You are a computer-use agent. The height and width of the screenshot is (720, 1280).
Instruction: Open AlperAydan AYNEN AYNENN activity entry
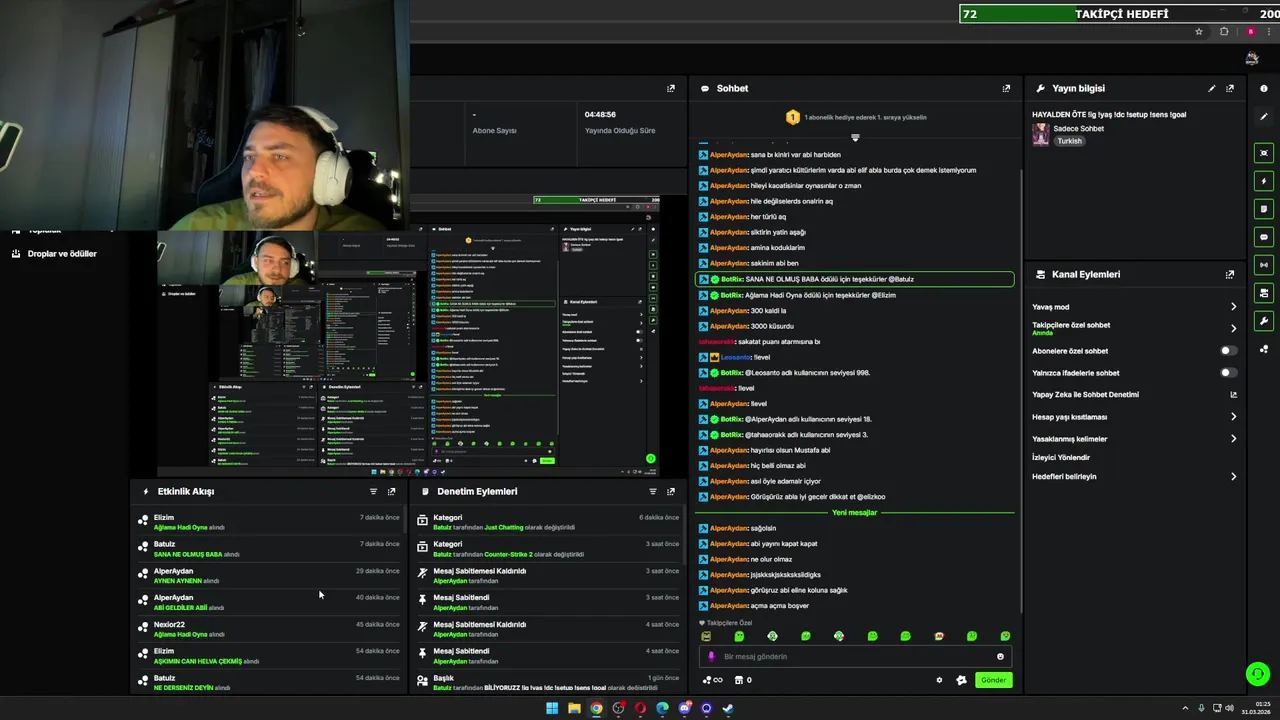click(270, 576)
